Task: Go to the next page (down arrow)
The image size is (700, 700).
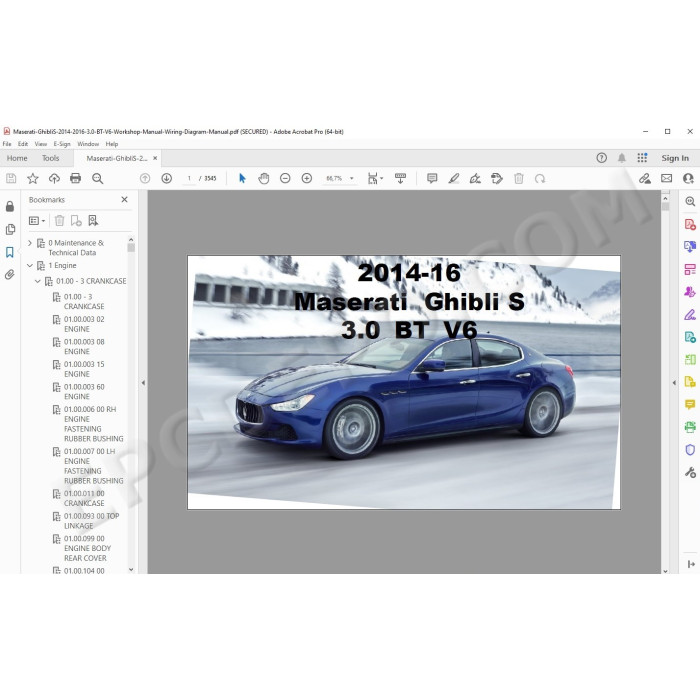Action: point(167,179)
